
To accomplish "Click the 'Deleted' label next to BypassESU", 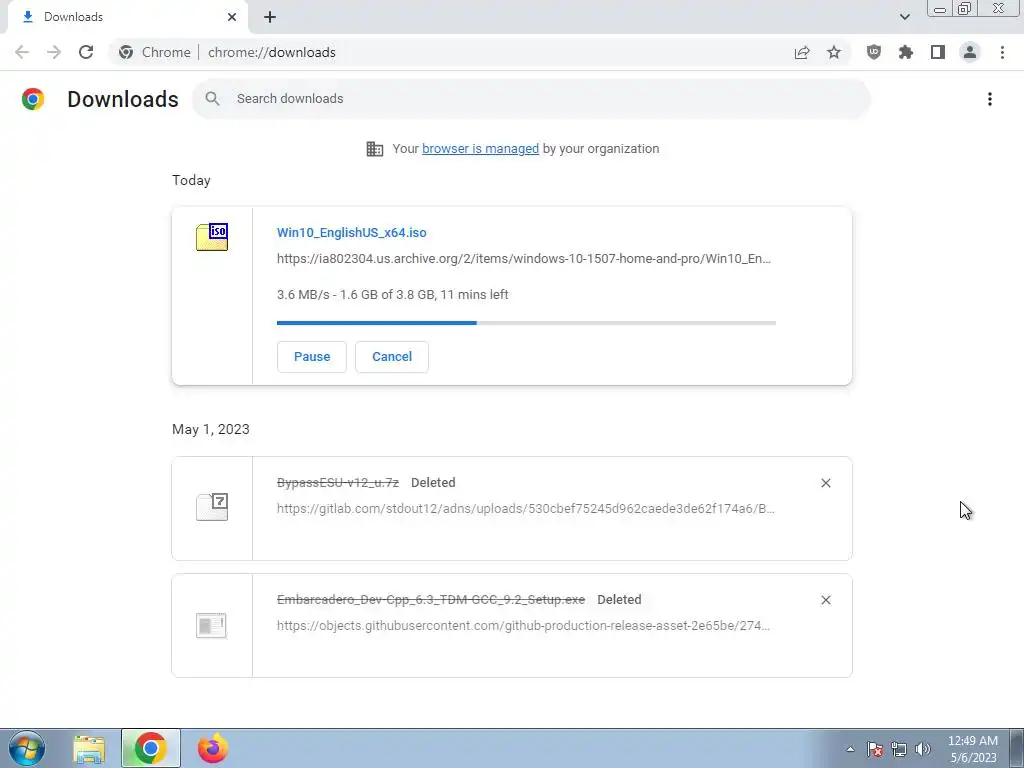I will point(433,483).
